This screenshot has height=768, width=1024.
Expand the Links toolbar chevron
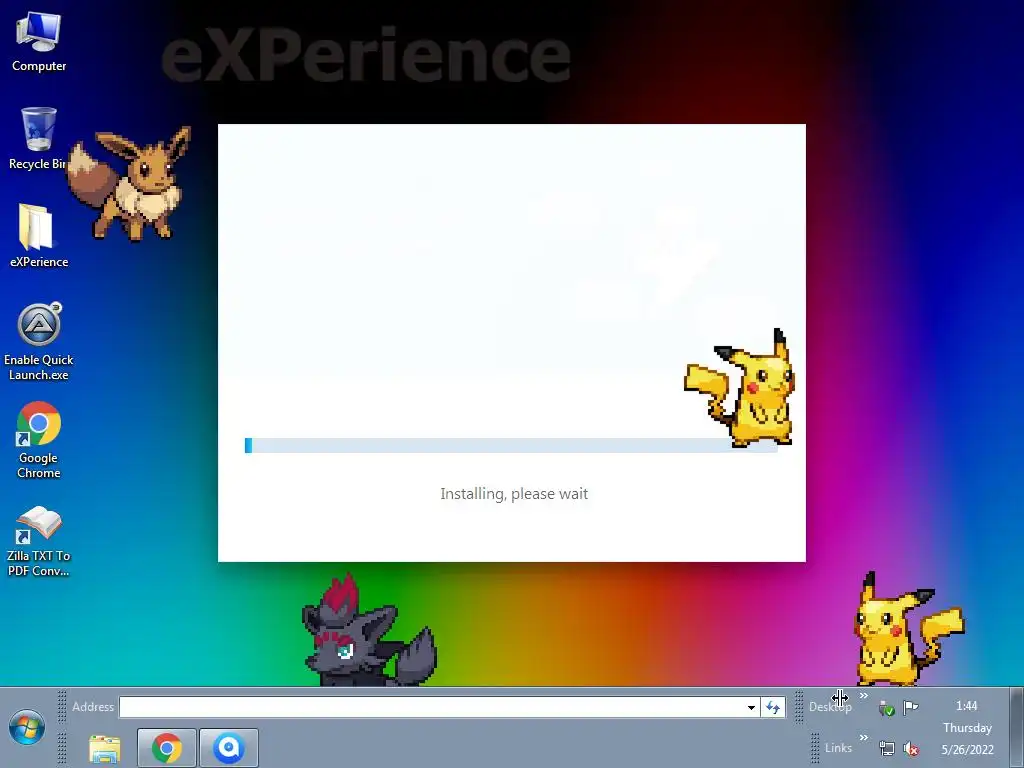(x=863, y=738)
